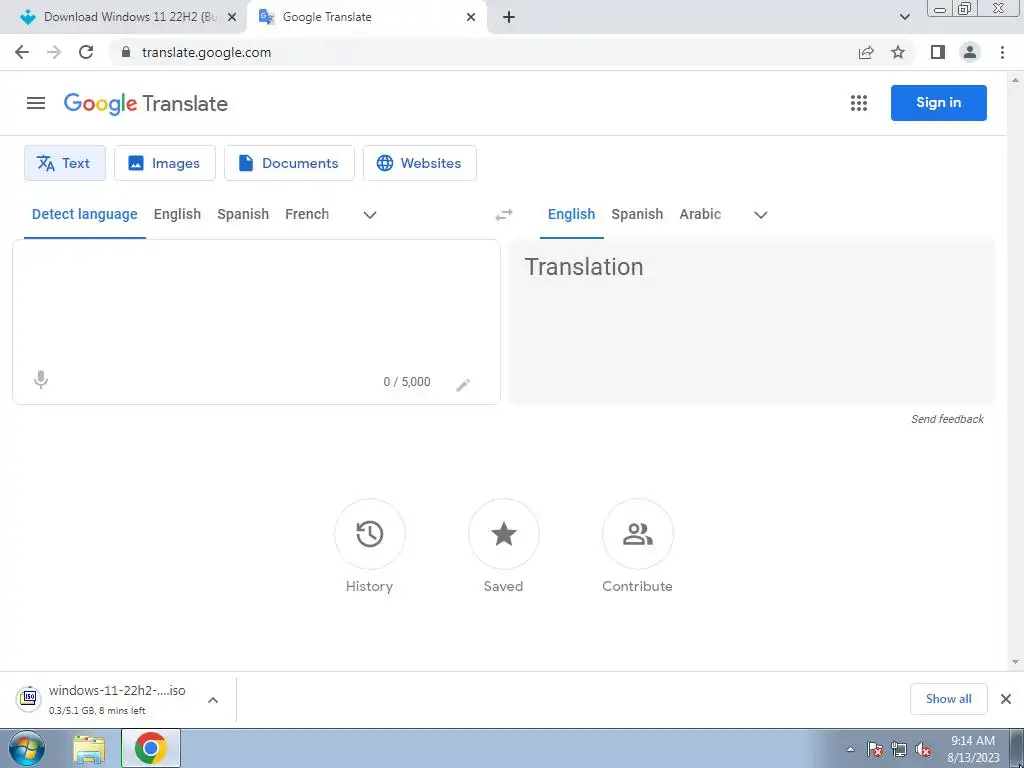Expand more source languages
The width and height of the screenshot is (1024, 768).
tap(370, 215)
